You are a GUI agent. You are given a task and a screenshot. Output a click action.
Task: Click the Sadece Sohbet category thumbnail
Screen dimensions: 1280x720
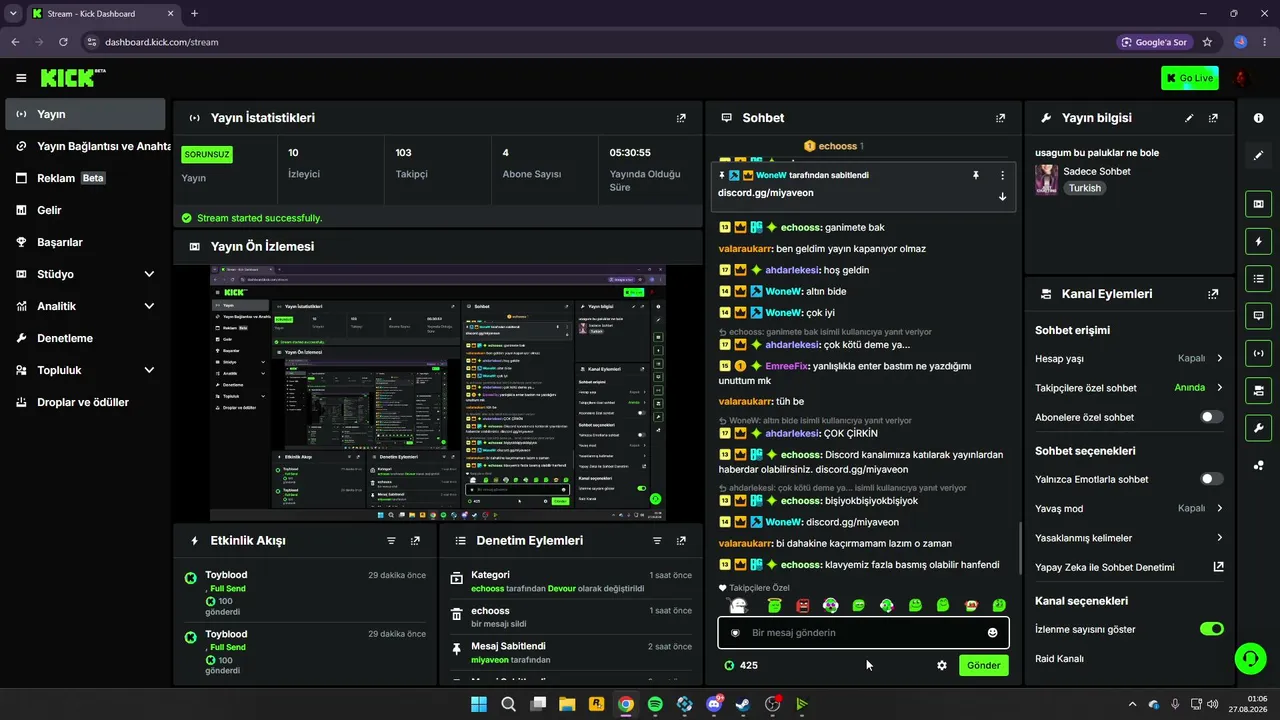pyautogui.click(x=1046, y=179)
